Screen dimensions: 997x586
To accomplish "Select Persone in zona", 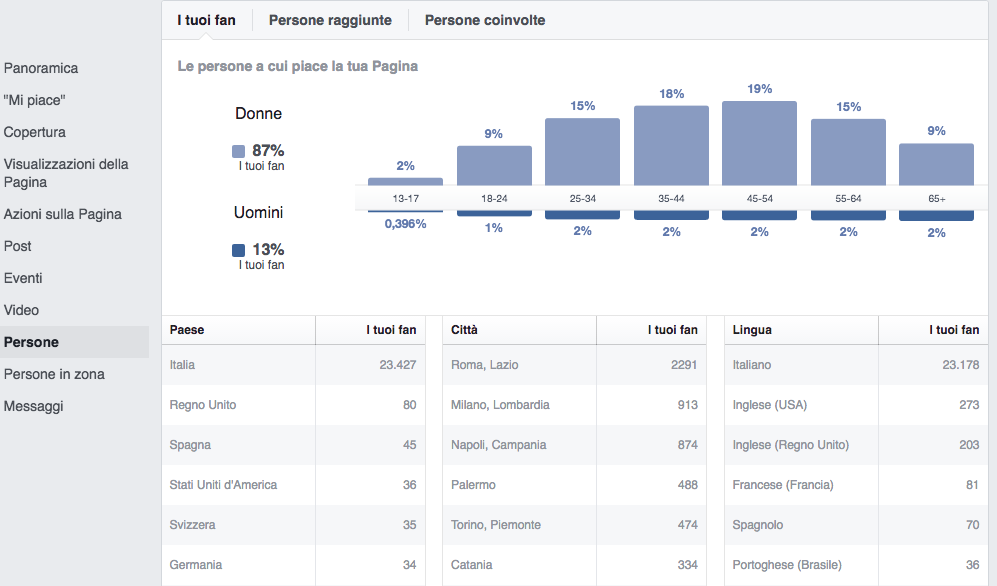I will [x=53, y=374].
